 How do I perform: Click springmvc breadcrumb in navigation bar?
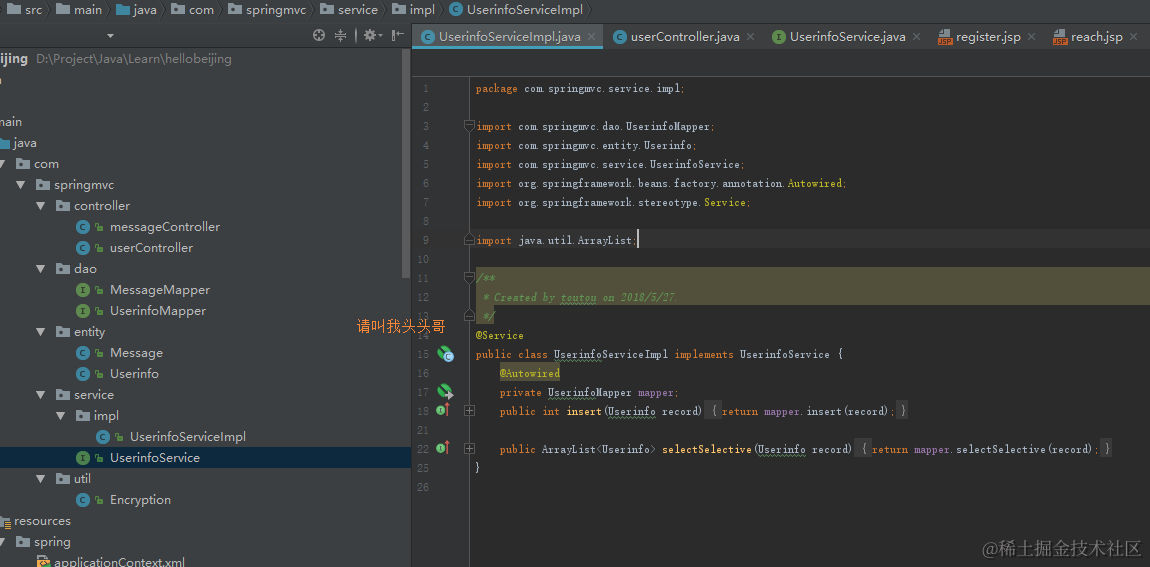tap(266, 10)
